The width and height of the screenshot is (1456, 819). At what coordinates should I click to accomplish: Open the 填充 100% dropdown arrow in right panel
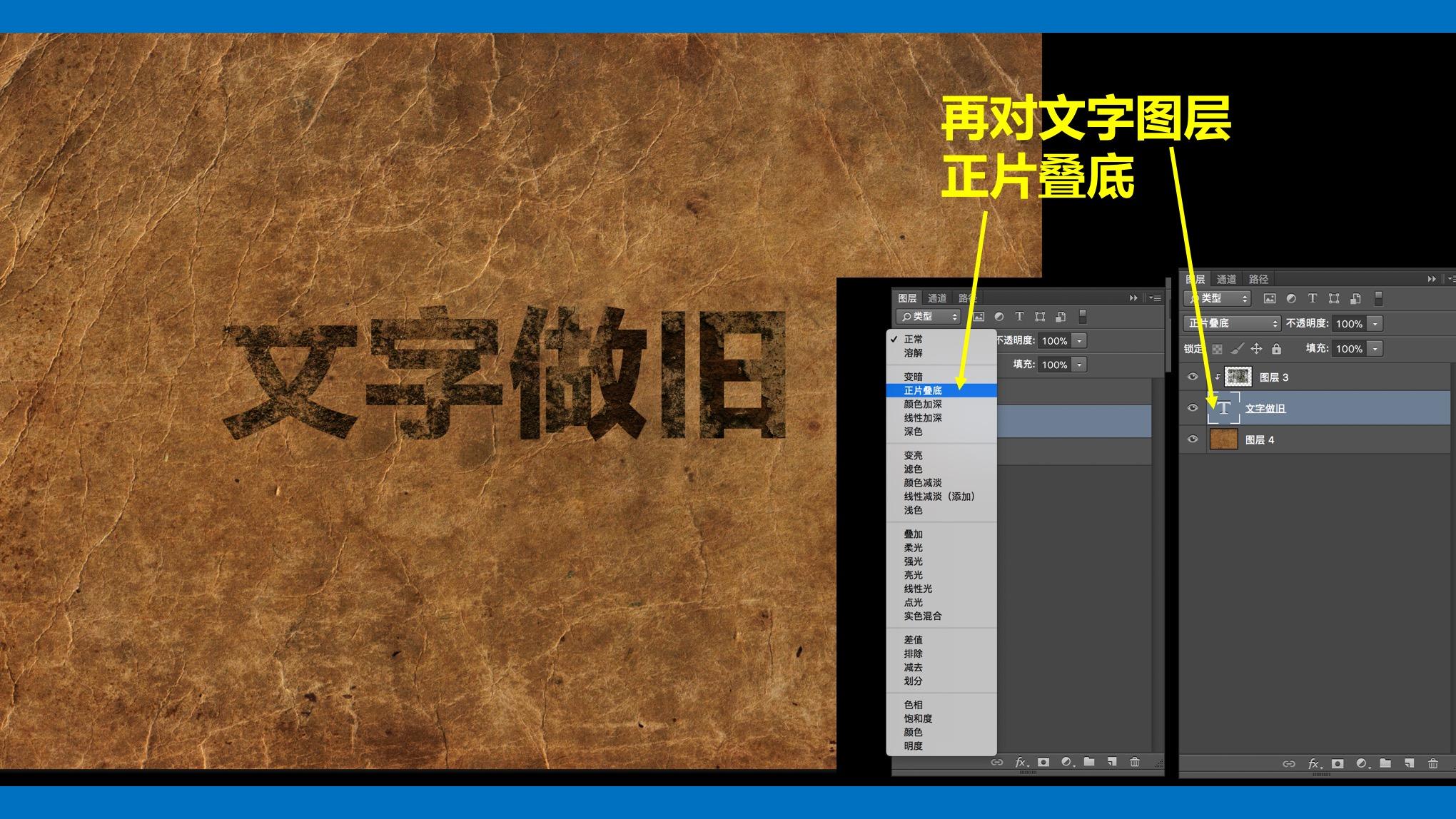(x=1375, y=349)
